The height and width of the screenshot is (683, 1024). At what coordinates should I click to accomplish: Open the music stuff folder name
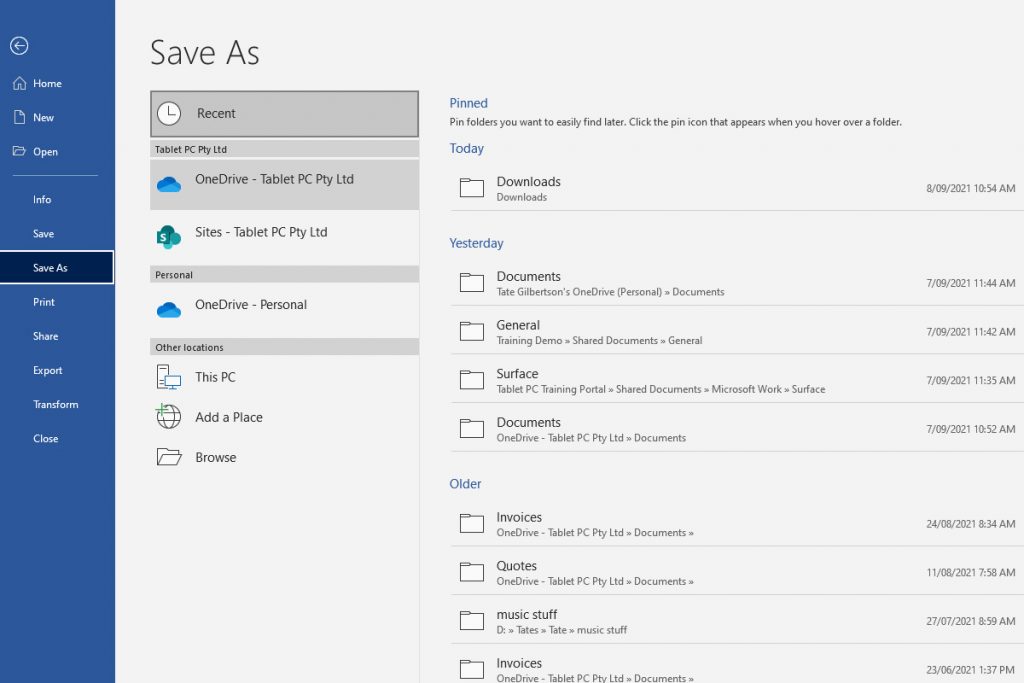(x=526, y=614)
